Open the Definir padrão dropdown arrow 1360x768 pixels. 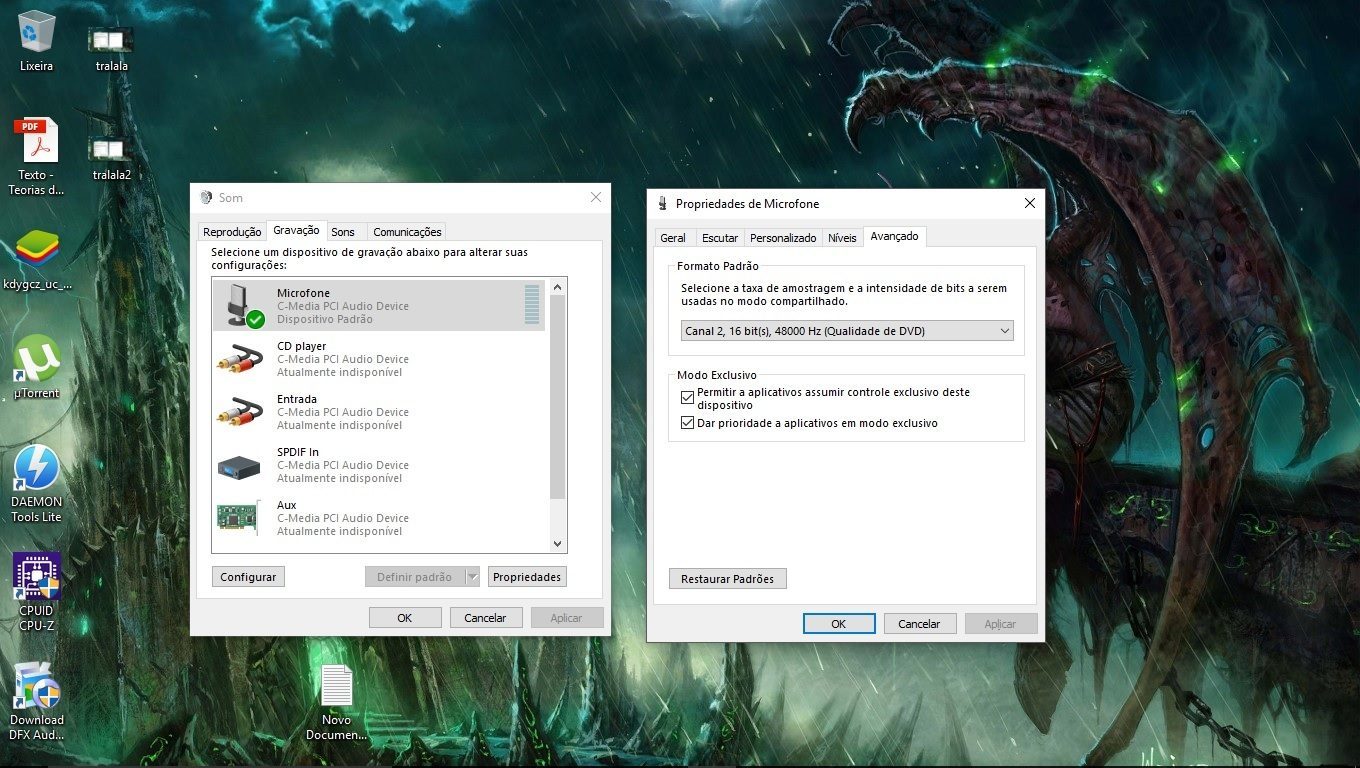click(473, 577)
